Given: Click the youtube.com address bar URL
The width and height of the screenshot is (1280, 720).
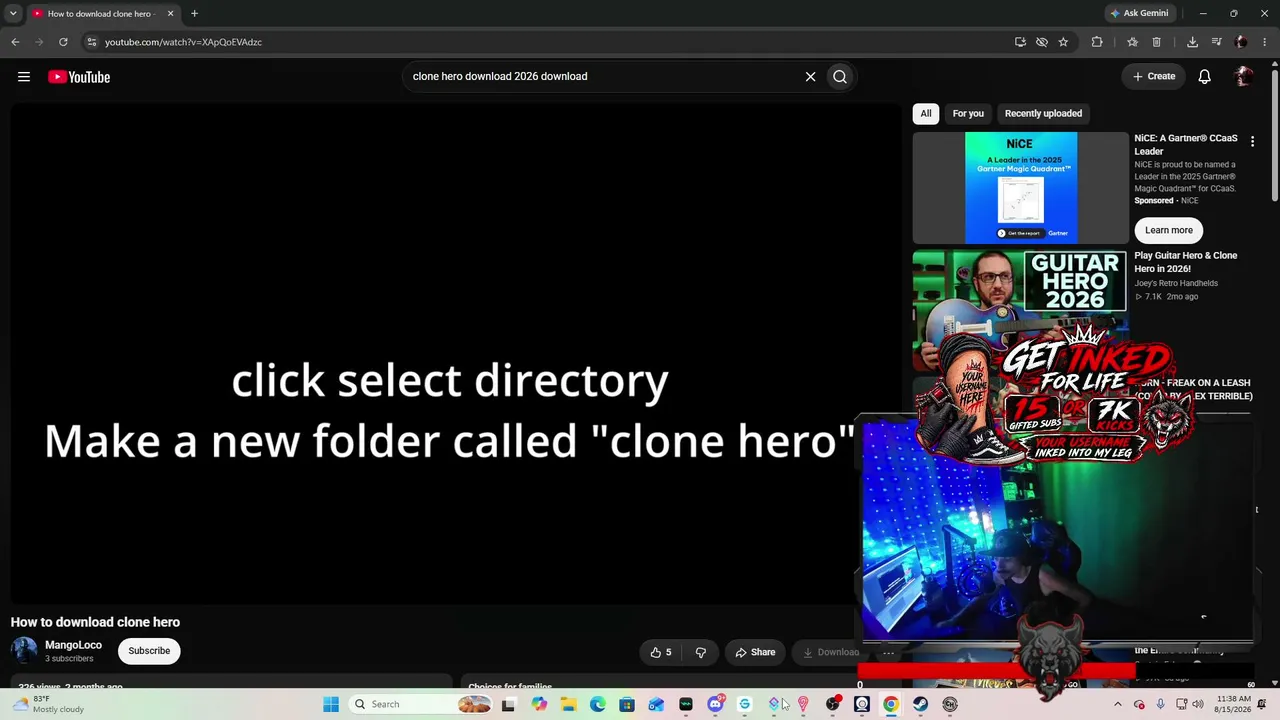Looking at the screenshot, I should click(183, 42).
